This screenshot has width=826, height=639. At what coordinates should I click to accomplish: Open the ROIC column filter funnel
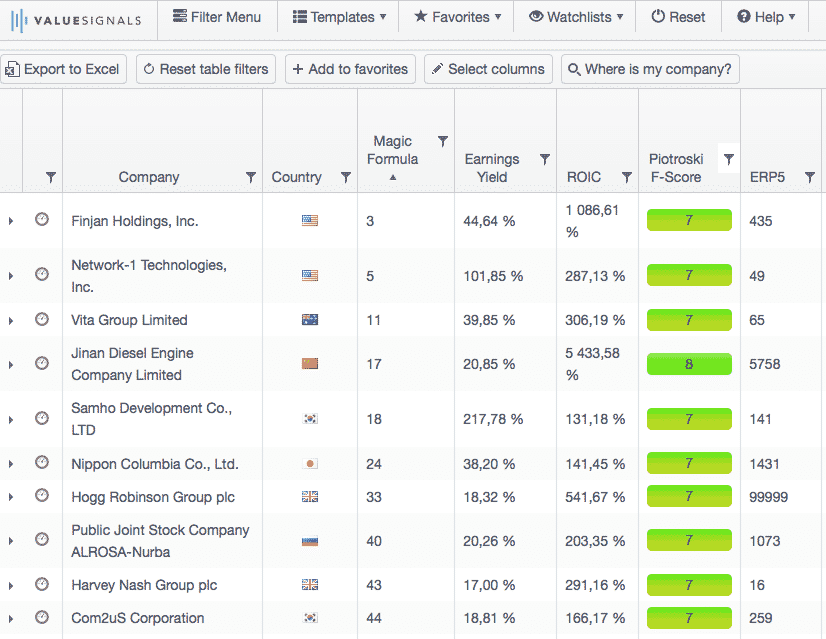click(627, 178)
